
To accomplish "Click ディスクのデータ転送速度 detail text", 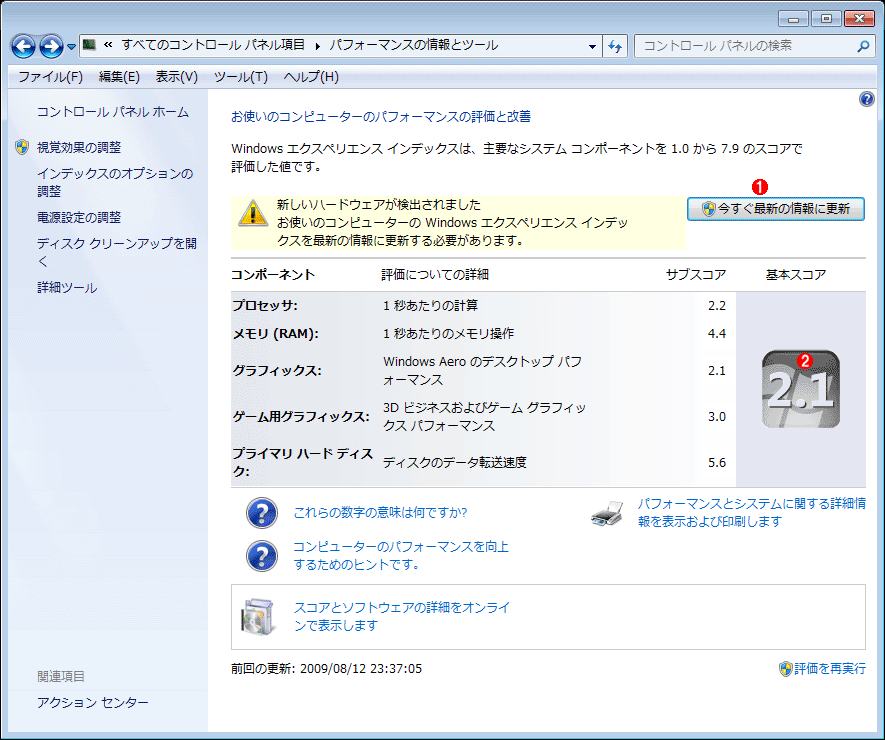I will [455, 462].
